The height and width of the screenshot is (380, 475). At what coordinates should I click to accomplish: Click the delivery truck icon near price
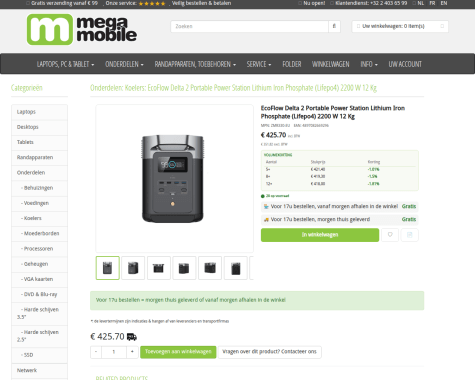[x=132, y=337]
